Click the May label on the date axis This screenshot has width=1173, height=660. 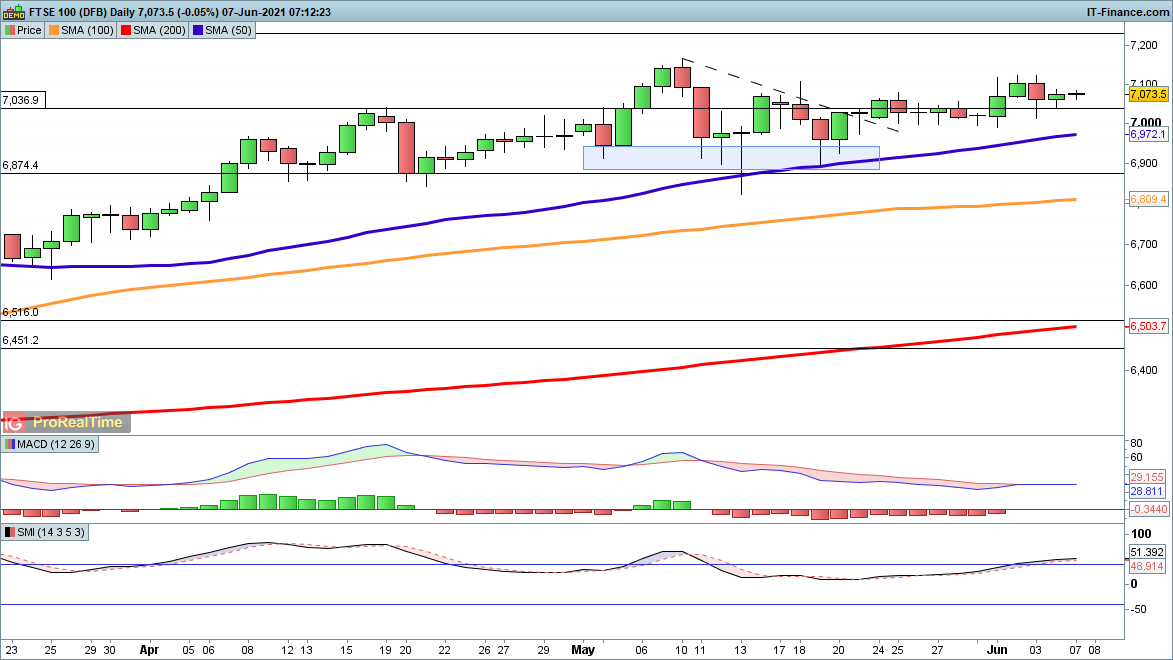click(583, 649)
